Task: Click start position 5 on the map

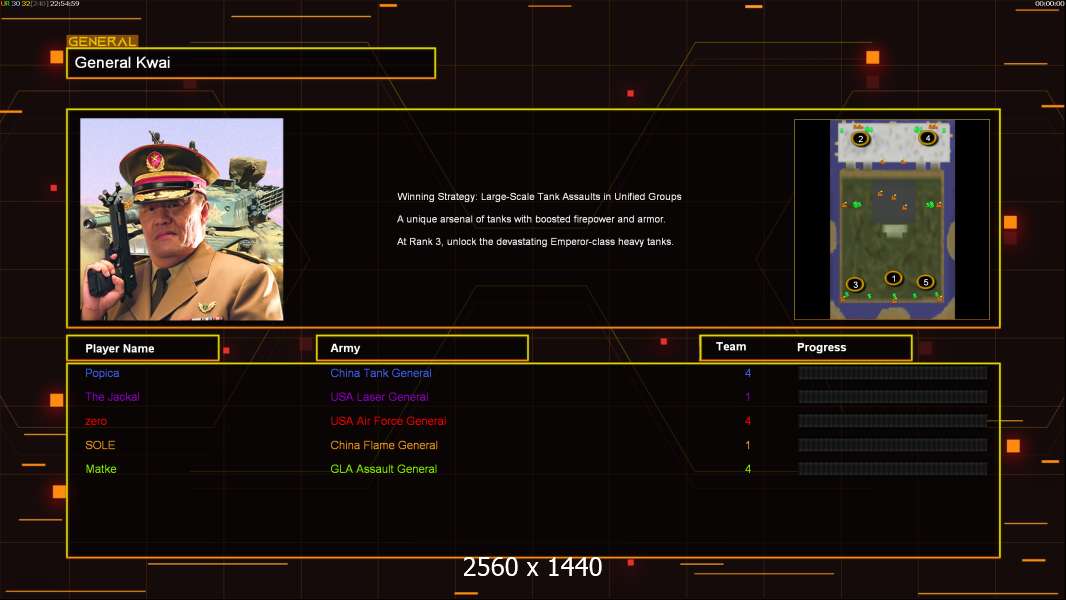Action: point(925,282)
